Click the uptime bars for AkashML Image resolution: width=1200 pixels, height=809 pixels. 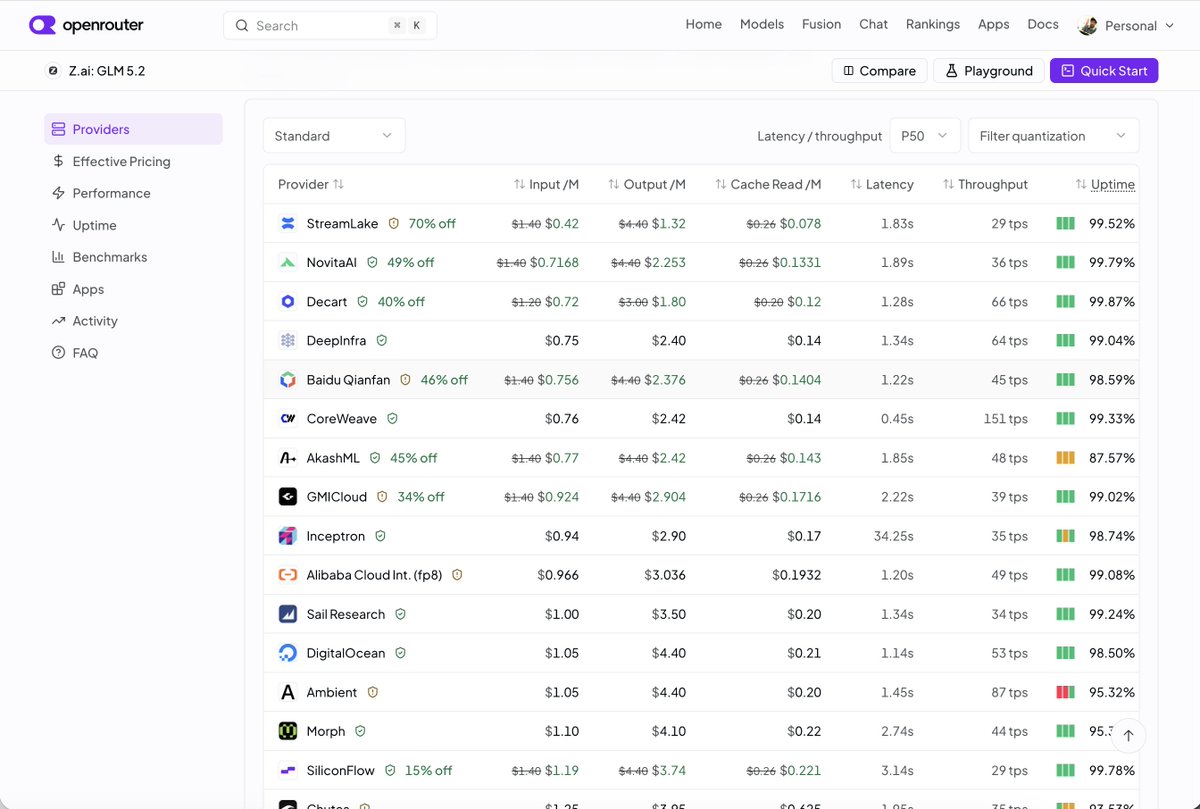pos(1066,458)
